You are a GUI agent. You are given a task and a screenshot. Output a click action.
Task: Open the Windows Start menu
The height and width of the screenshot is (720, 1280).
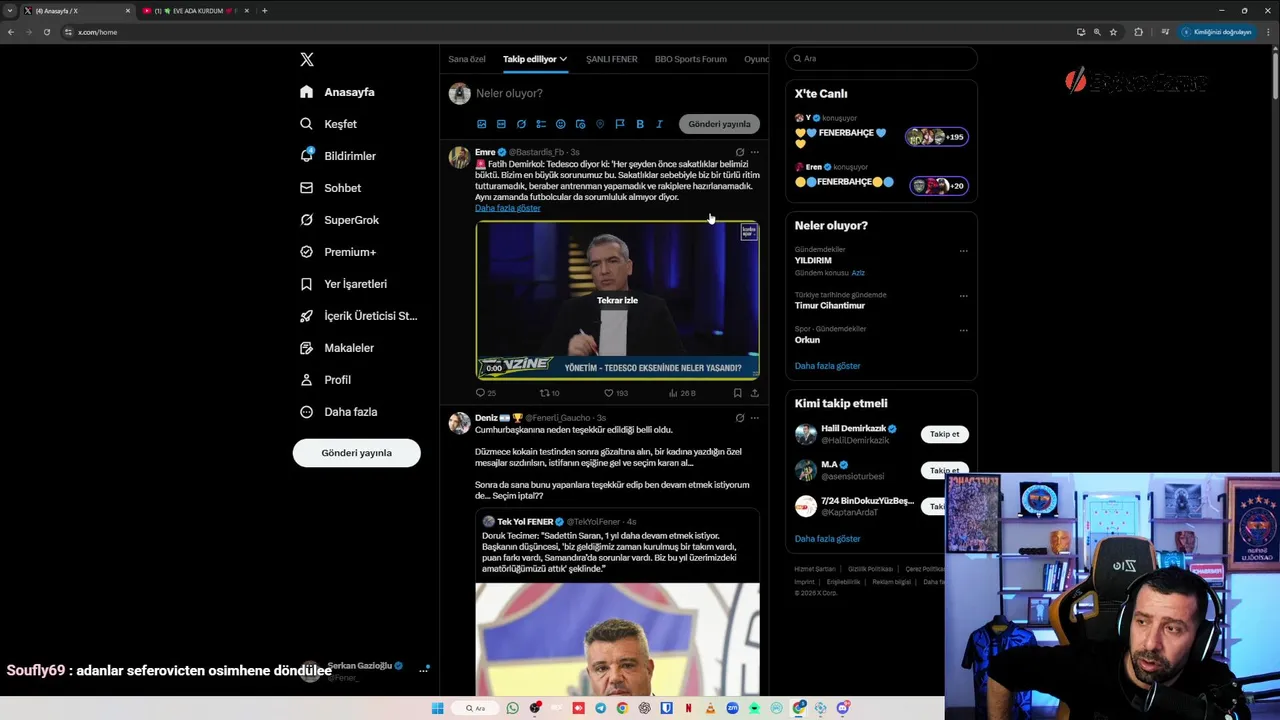[437, 708]
